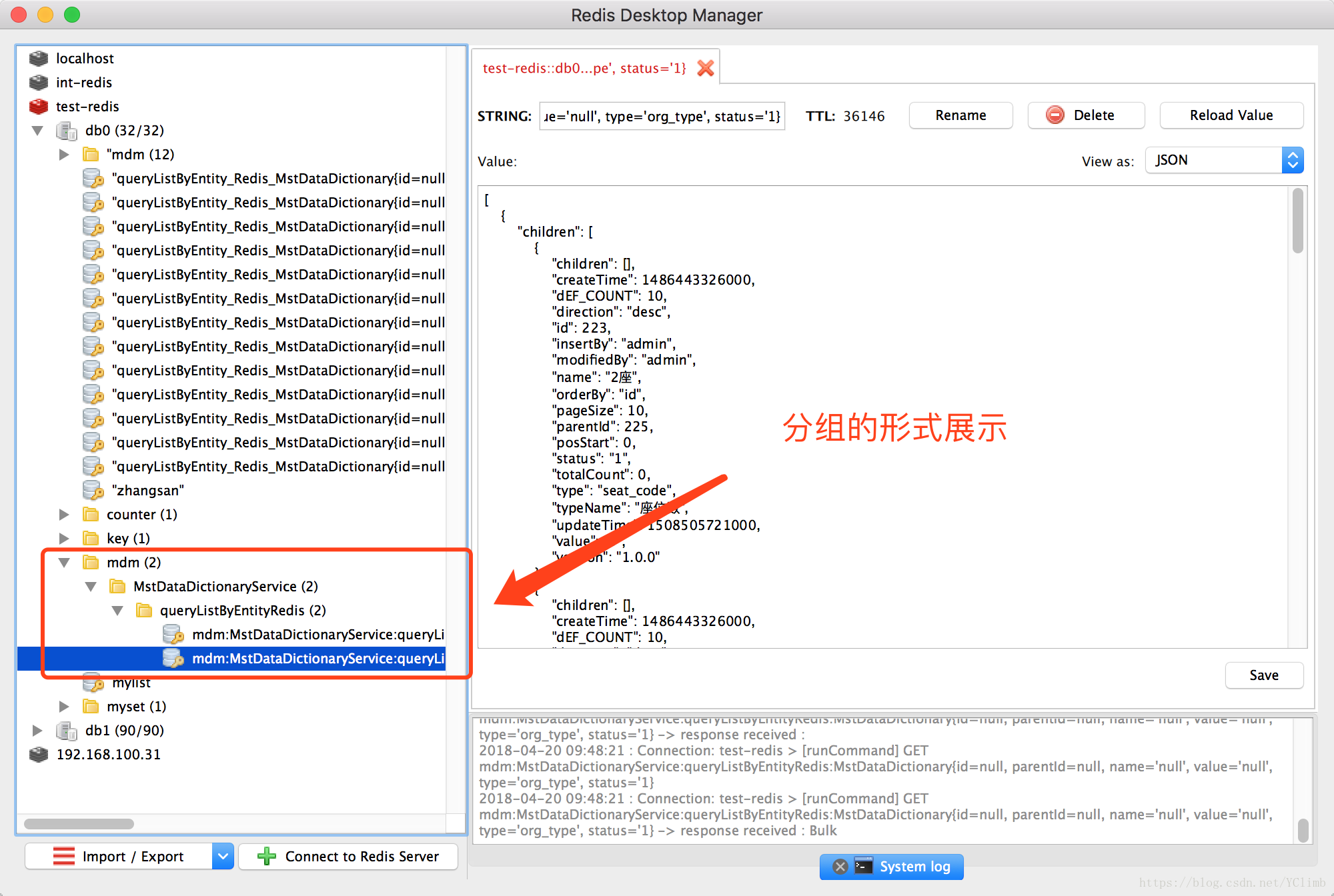Click the Reload Value button

(1231, 115)
